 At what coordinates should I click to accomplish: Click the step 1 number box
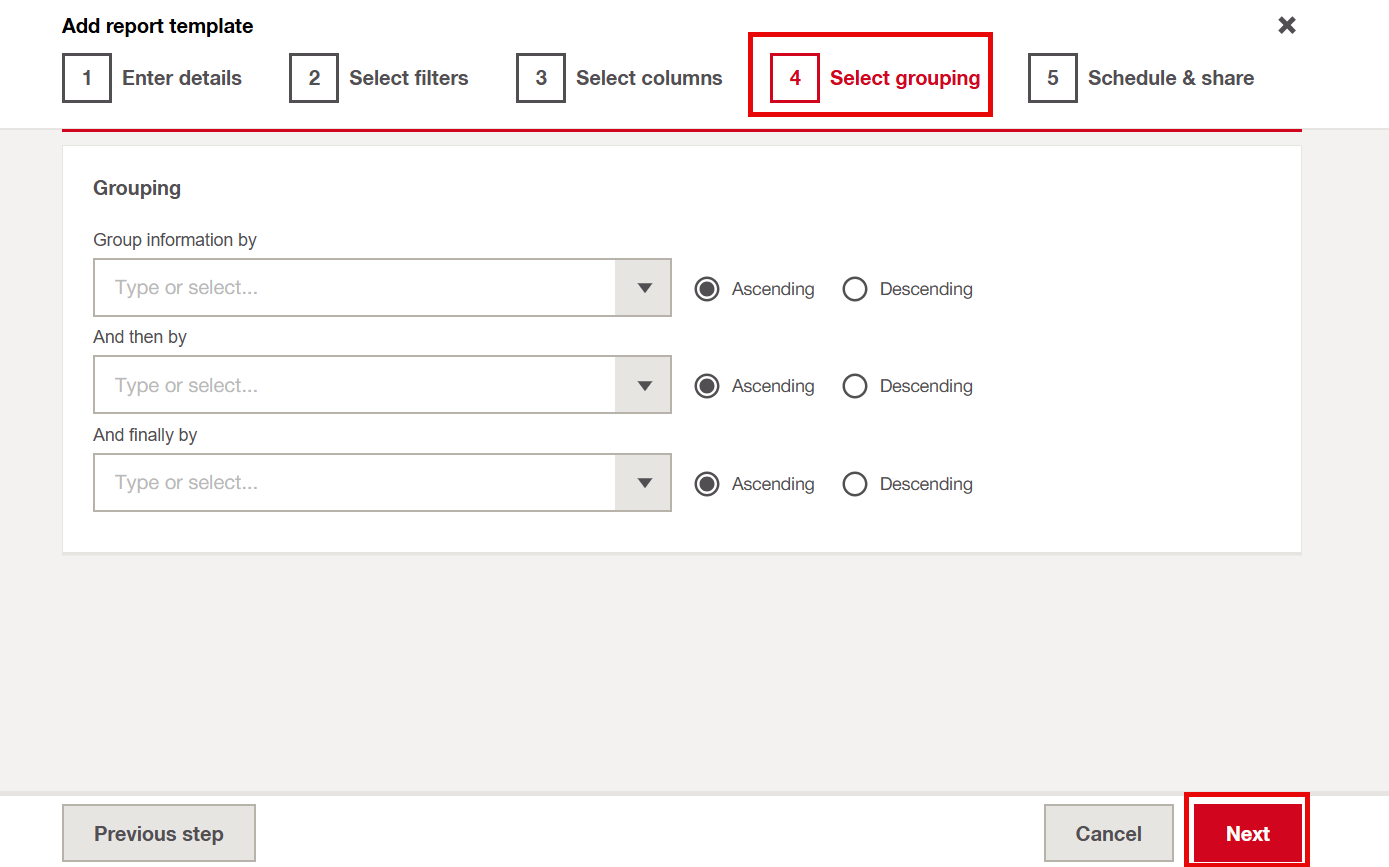point(87,78)
